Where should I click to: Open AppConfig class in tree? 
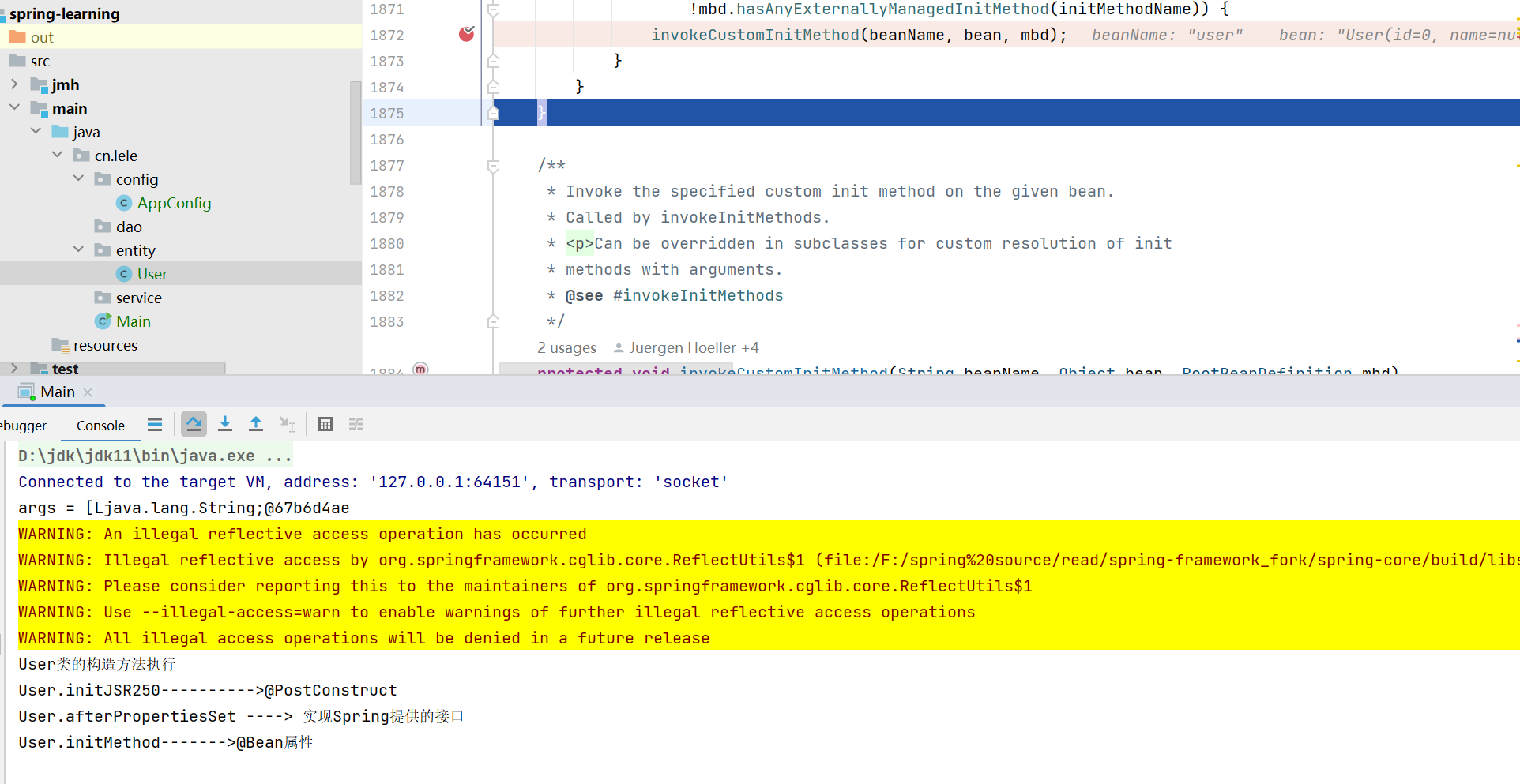tap(174, 203)
